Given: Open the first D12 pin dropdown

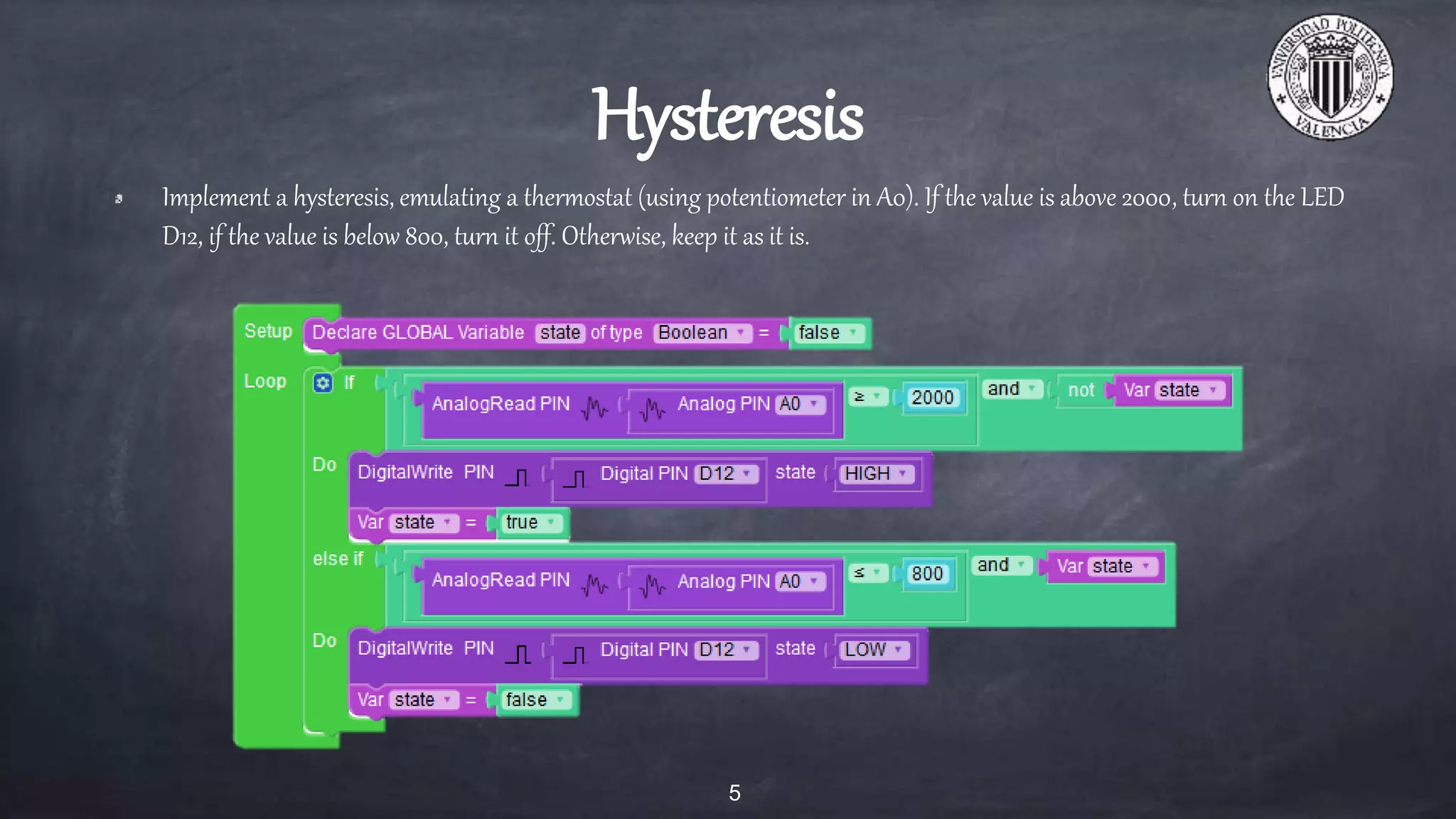Looking at the screenshot, I should coord(727,473).
